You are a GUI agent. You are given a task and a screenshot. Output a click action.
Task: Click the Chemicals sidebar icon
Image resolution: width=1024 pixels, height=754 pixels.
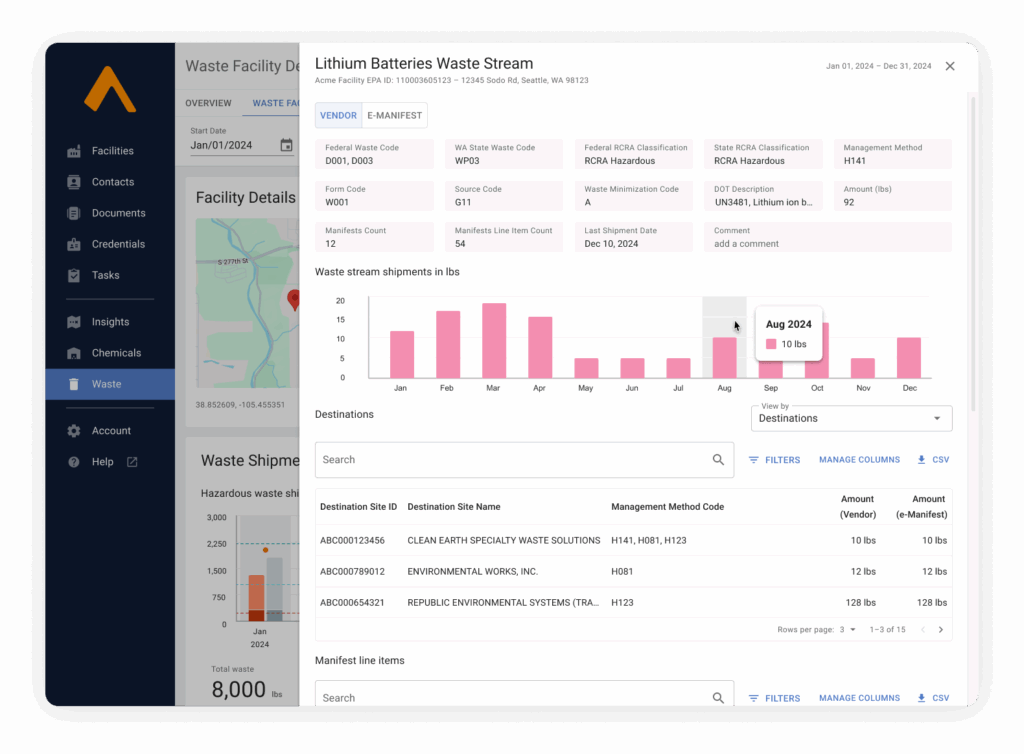pos(74,353)
